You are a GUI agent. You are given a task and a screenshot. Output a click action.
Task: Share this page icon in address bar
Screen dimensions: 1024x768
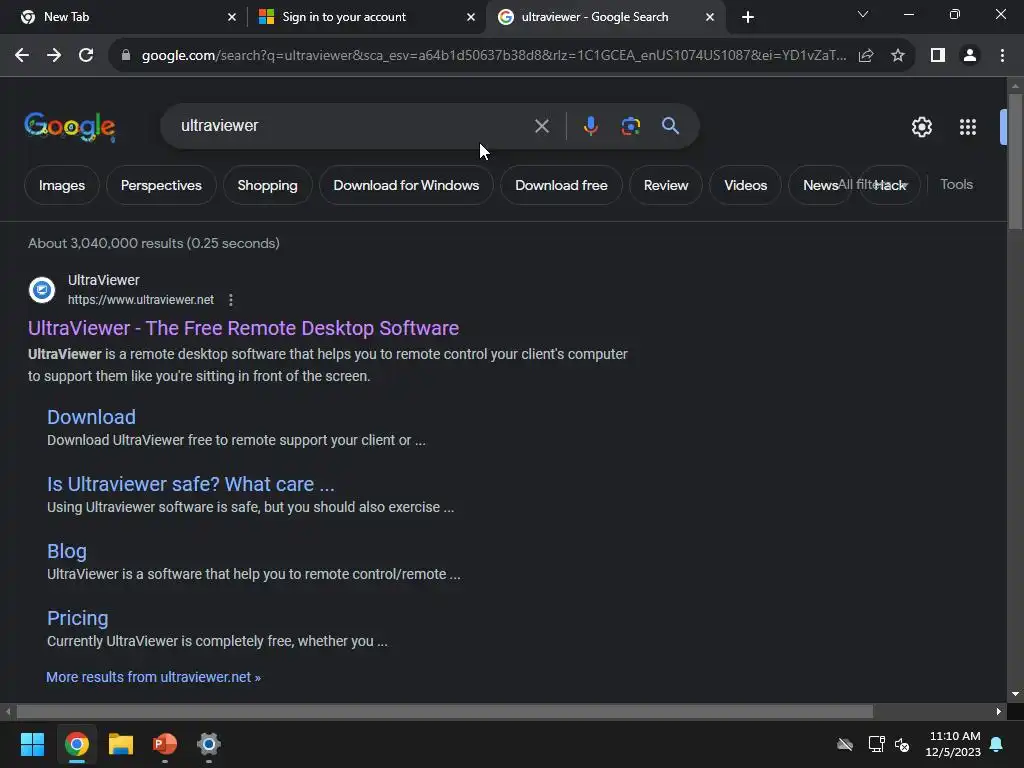[866, 56]
